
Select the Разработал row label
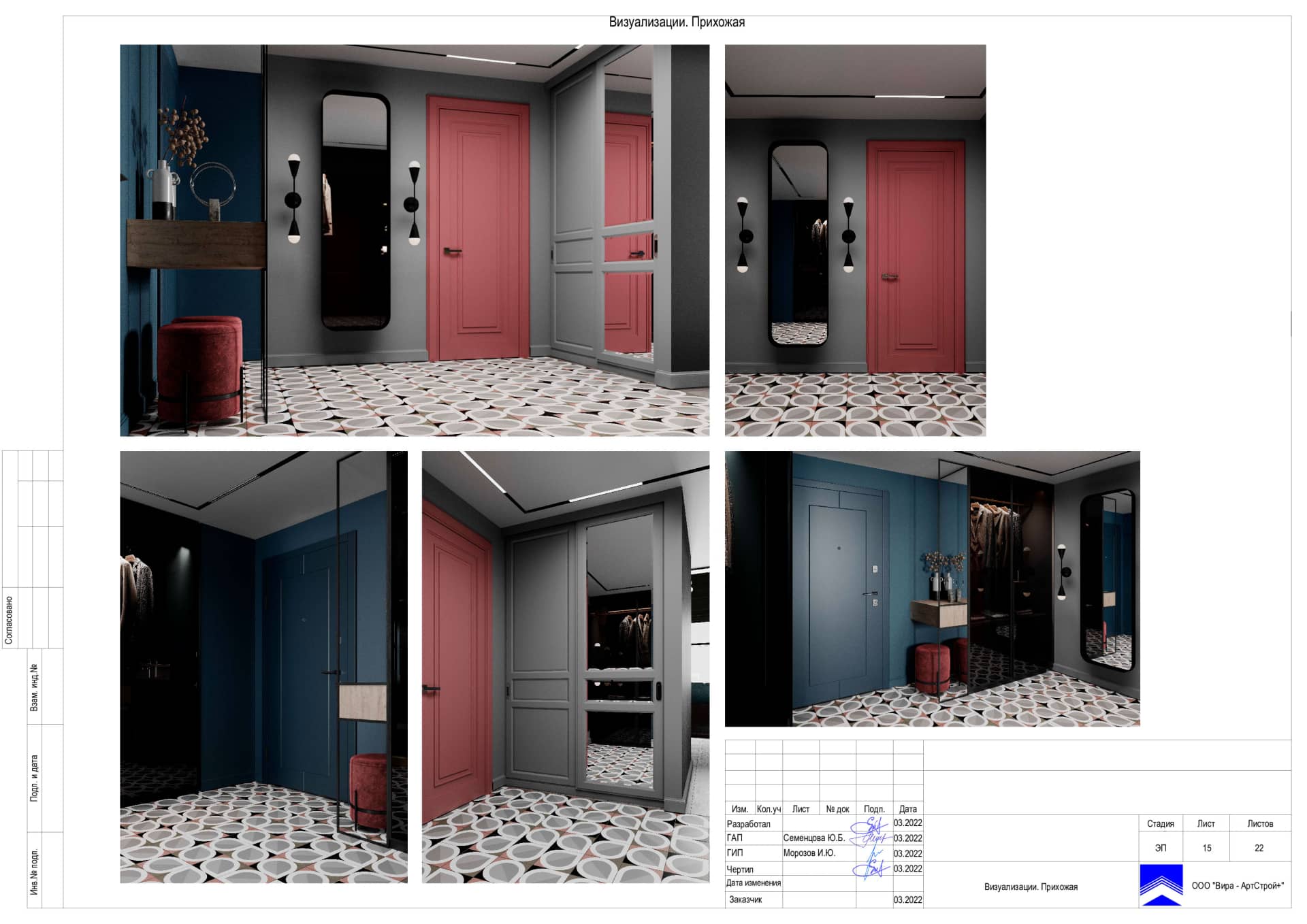tap(749, 824)
